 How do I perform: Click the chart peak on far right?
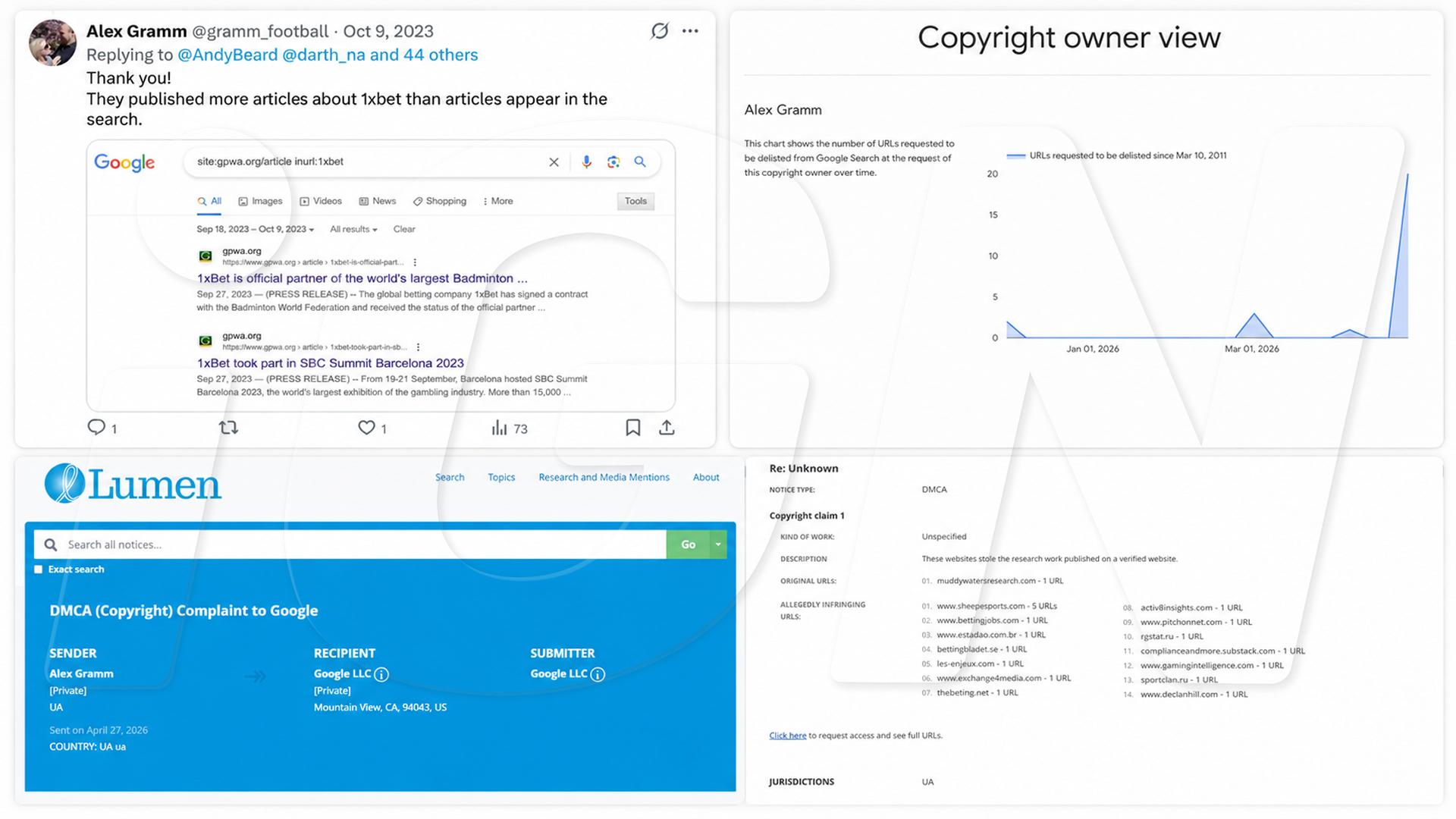coord(1407,175)
